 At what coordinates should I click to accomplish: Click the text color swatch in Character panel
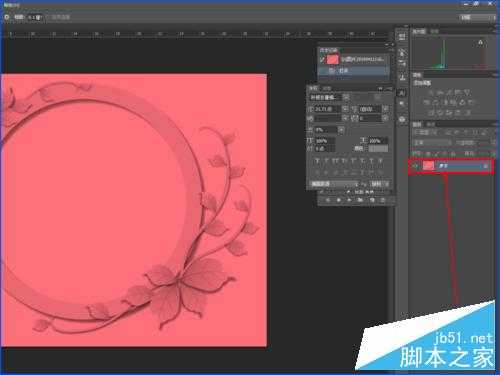[377, 148]
